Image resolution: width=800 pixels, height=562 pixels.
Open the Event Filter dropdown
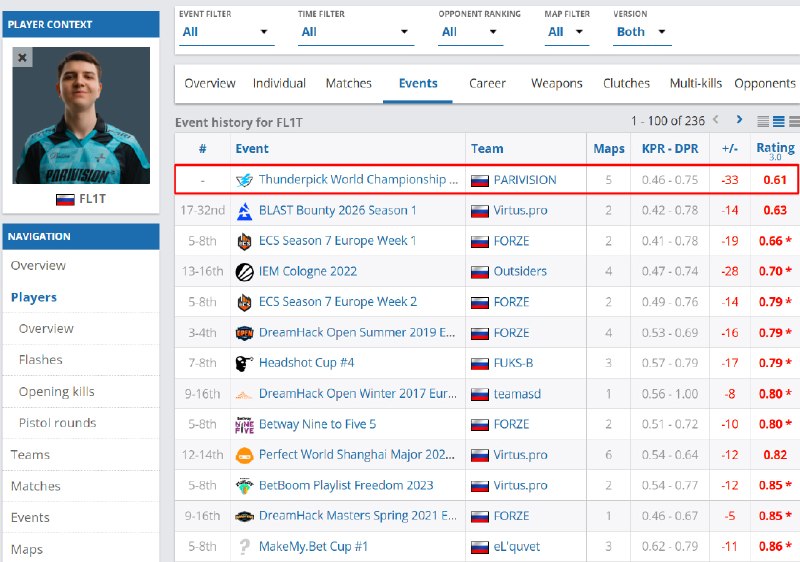coord(227,32)
